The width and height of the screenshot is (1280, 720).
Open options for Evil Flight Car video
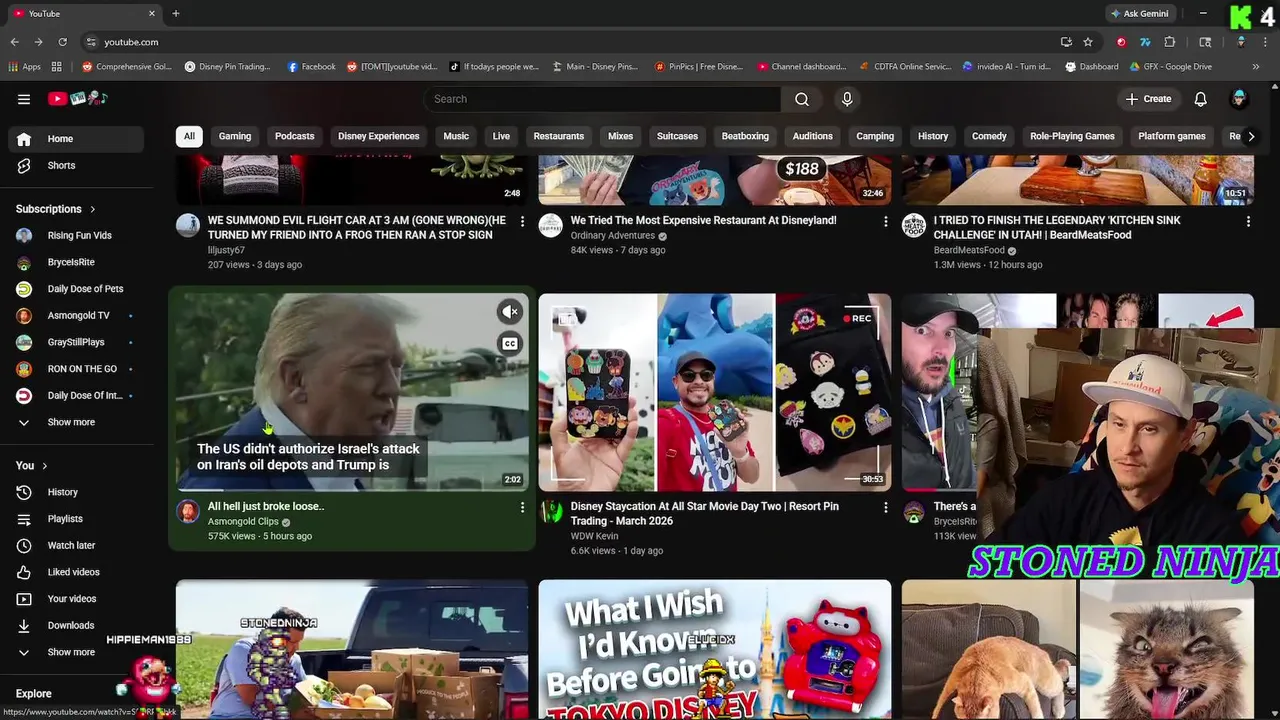pyautogui.click(x=522, y=222)
